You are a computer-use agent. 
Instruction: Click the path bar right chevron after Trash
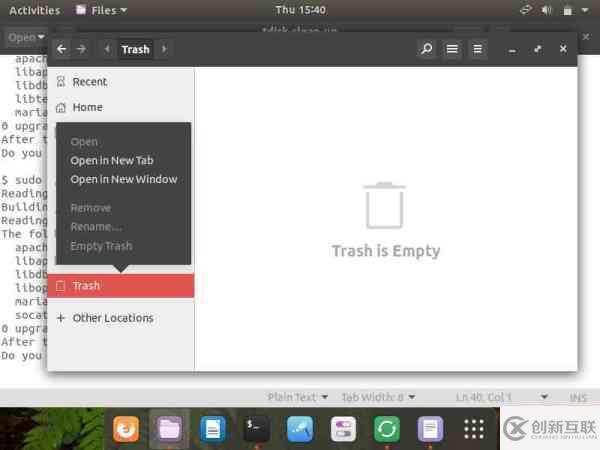(x=164, y=49)
